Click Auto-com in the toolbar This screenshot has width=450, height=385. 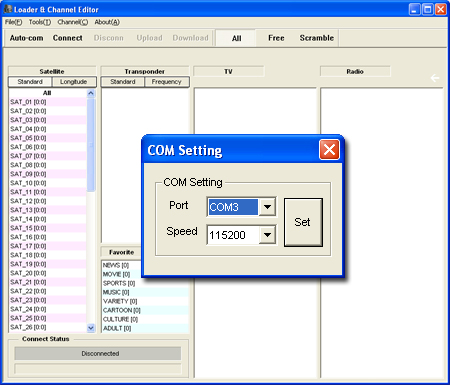[x=26, y=38]
